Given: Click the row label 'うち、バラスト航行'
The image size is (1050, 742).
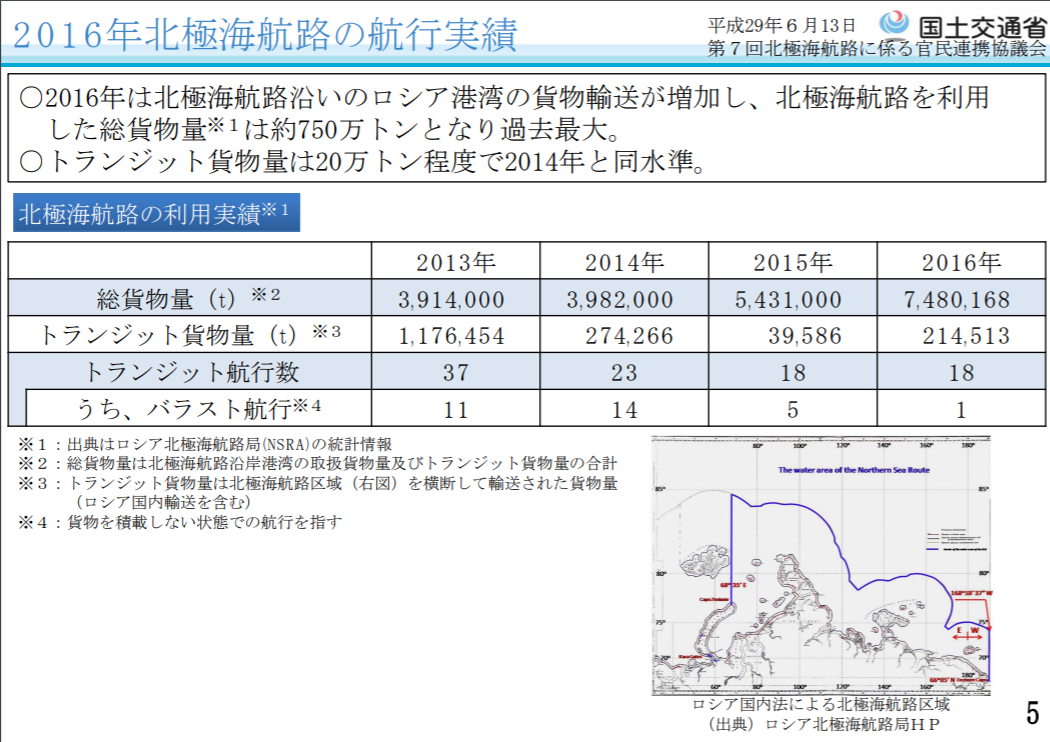Looking at the screenshot, I should 198,408.
